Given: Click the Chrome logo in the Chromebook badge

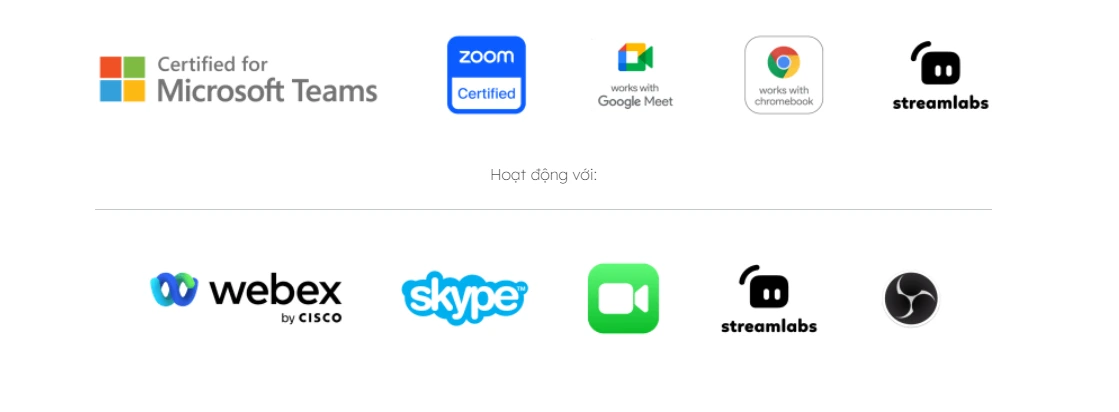Looking at the screenshot, I should [x=784, y=61].
